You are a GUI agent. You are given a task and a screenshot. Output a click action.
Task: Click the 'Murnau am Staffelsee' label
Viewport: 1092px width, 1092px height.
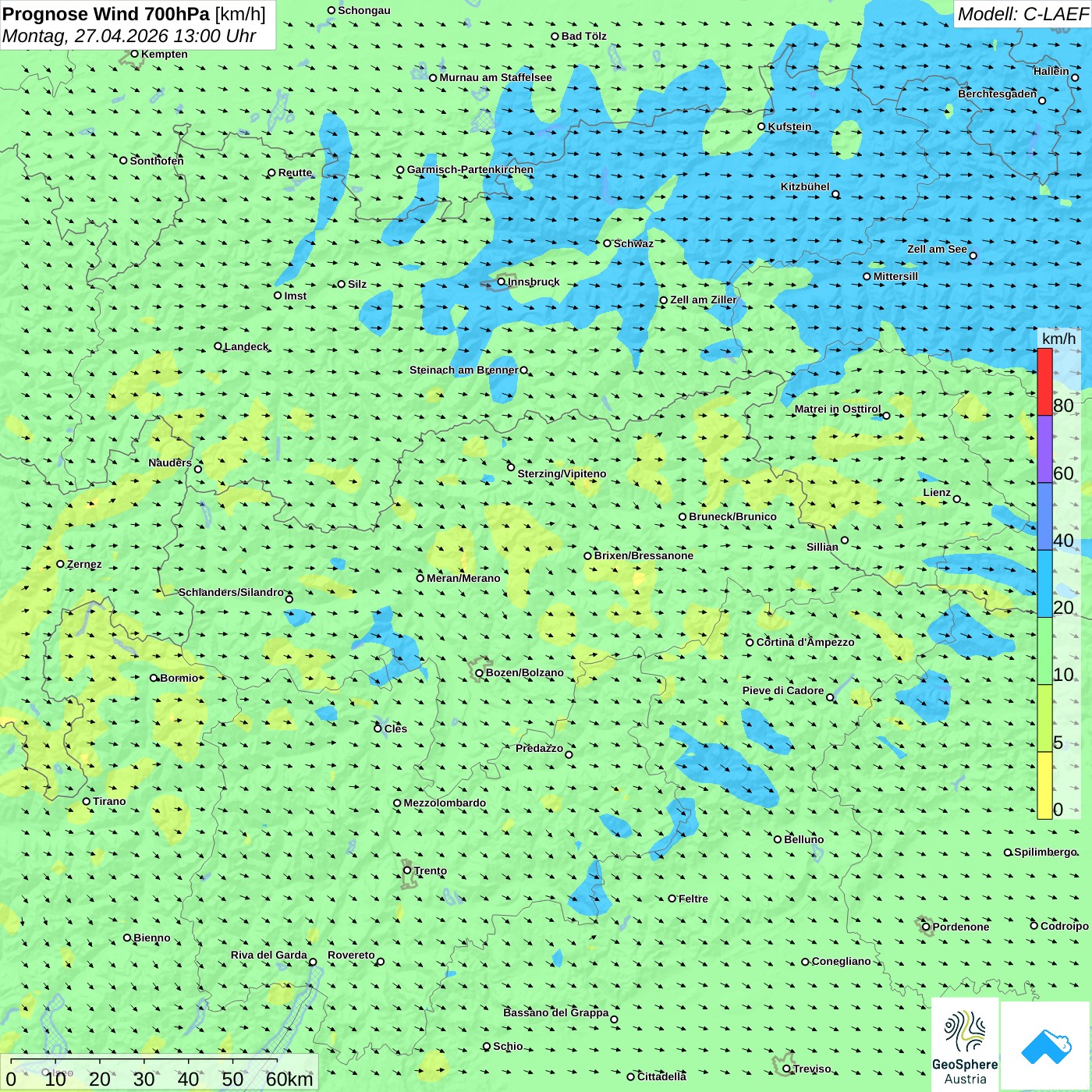495,77
